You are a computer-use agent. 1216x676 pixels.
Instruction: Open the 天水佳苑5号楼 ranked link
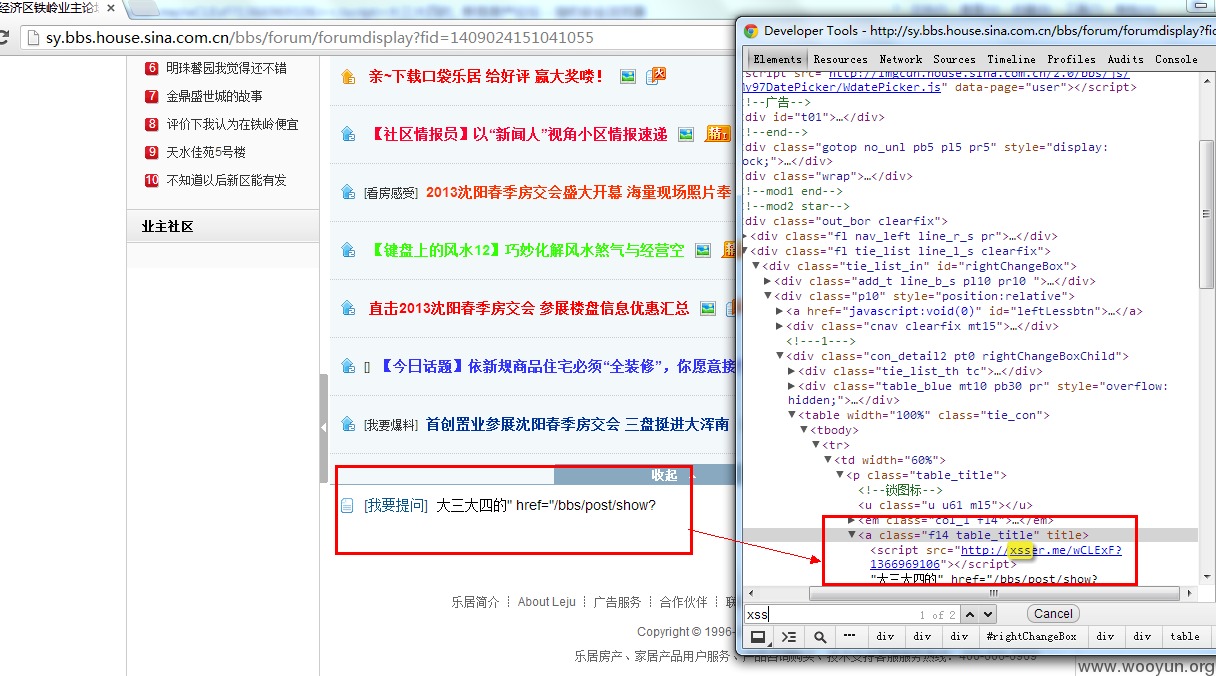[x=206, y=152]
